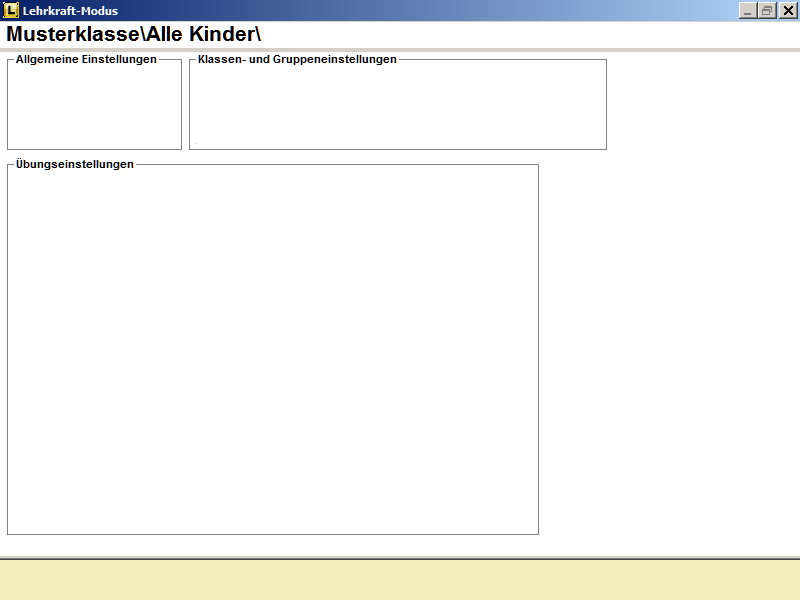This screenshot has width=800, height=600.
Task: Click the Allgemeine Einstellungen group label
Action: [86, 59]
